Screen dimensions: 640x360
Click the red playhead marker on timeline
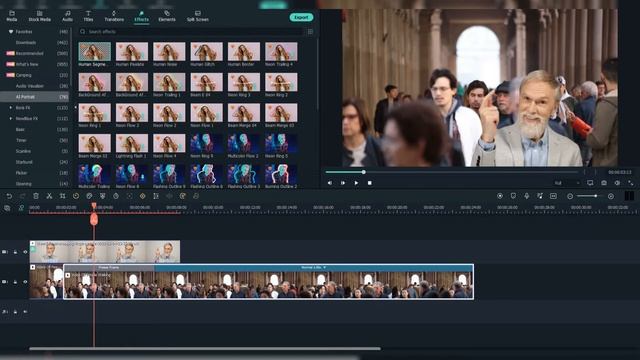pos(94,219)
